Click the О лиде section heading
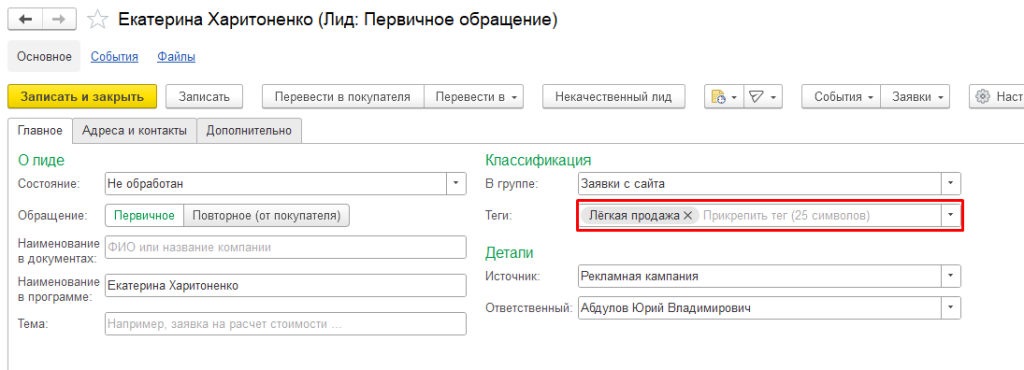 [41, 160]
